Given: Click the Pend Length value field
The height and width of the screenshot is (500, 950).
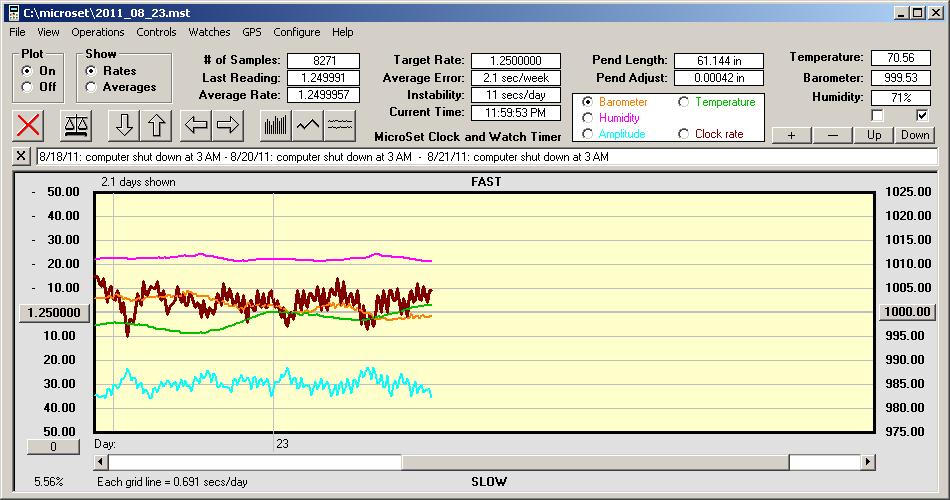Looking at the screenshot, I should pos(719,61).
